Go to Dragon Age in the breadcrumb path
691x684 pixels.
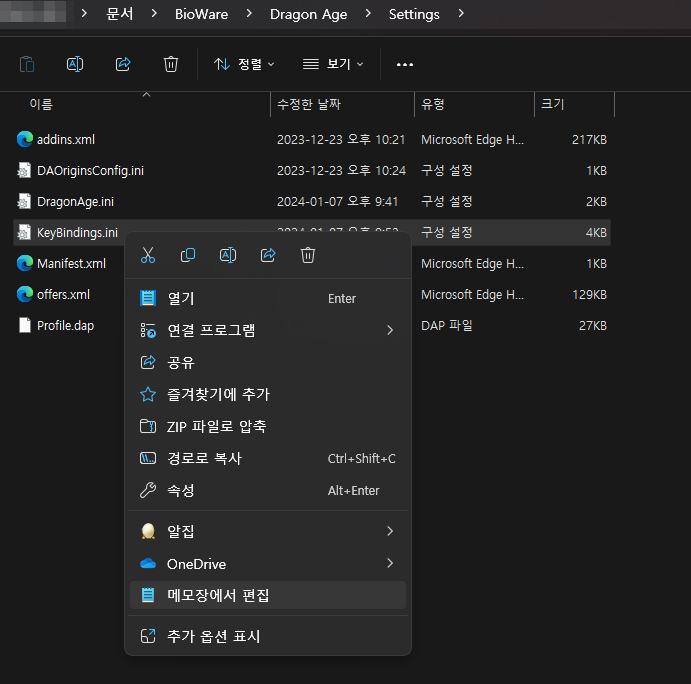tap(308, 14)
